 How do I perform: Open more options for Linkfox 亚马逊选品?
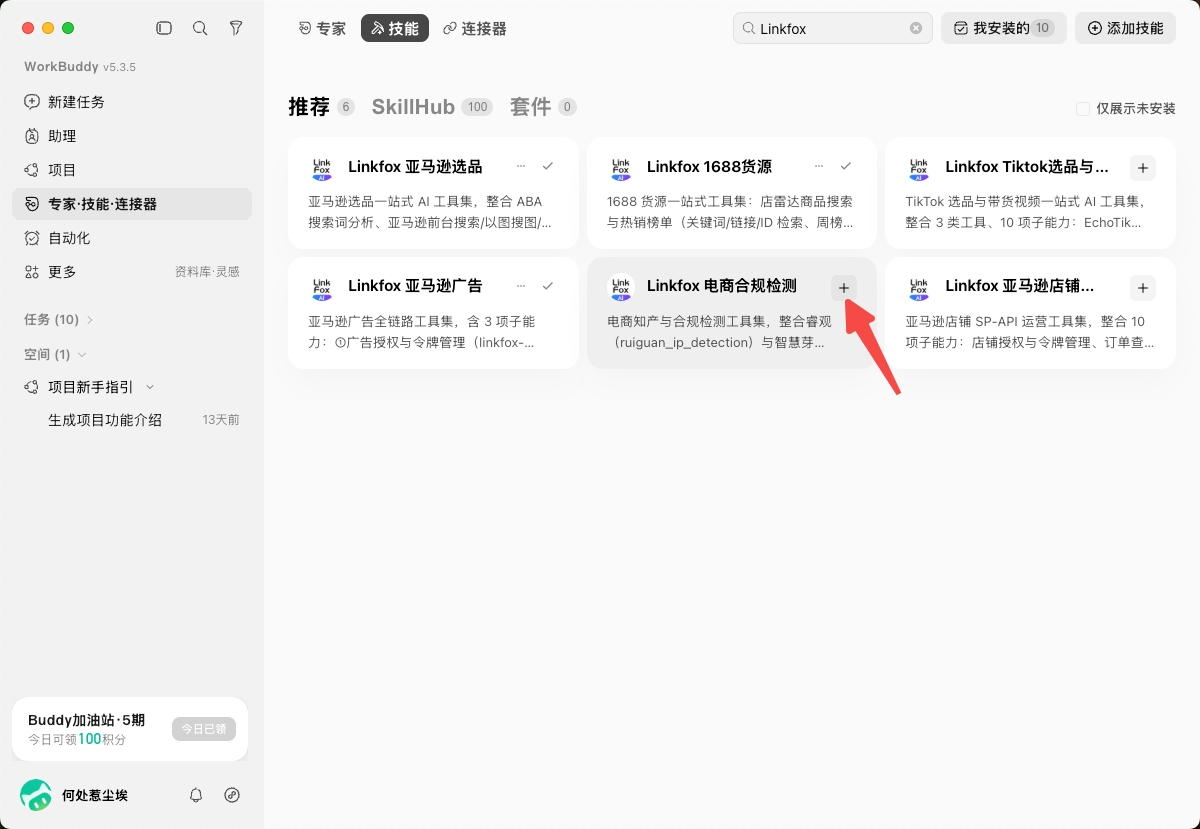click(x=520, y=166)
